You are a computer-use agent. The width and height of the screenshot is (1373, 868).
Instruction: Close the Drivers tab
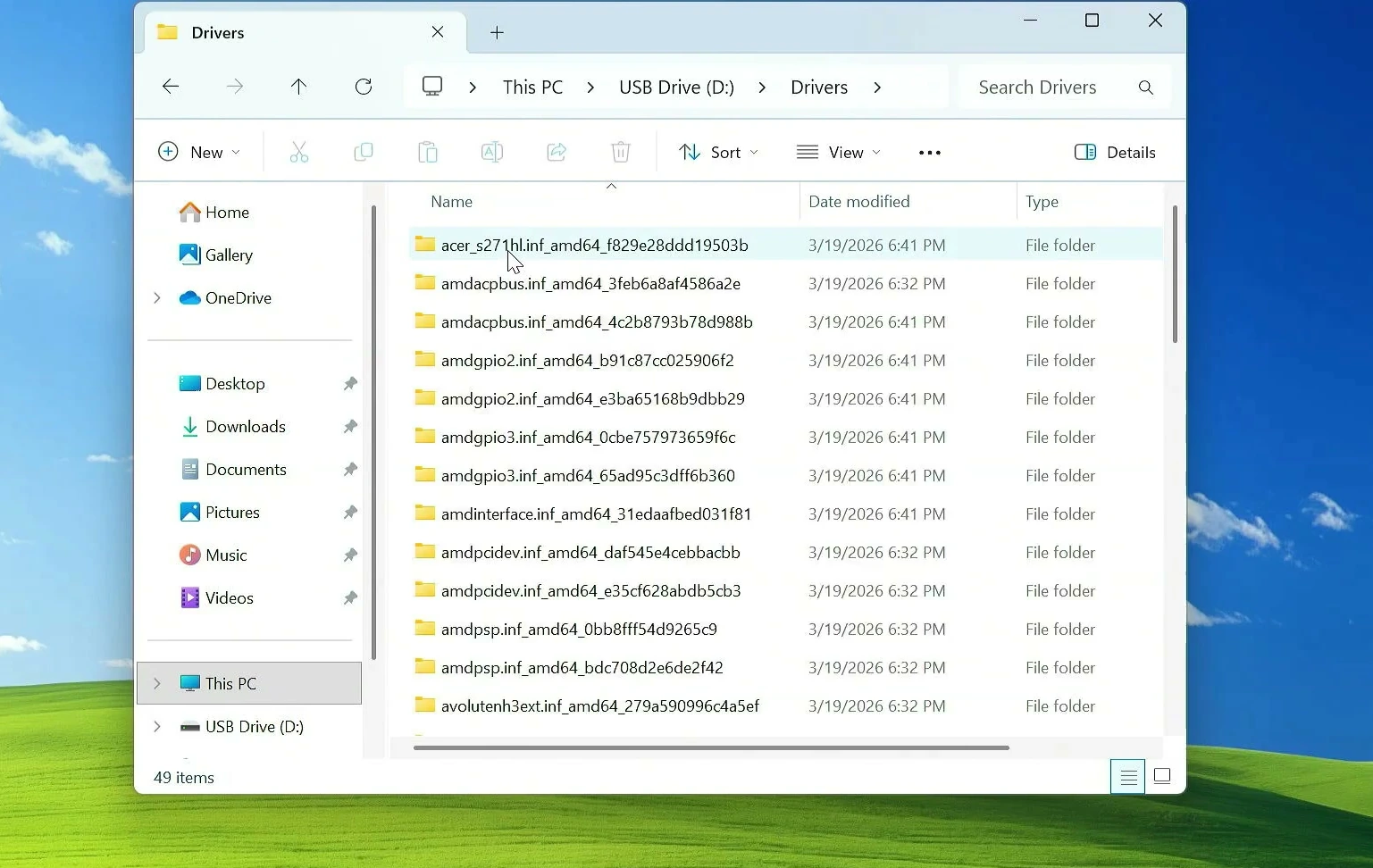[x=438, y=33]
